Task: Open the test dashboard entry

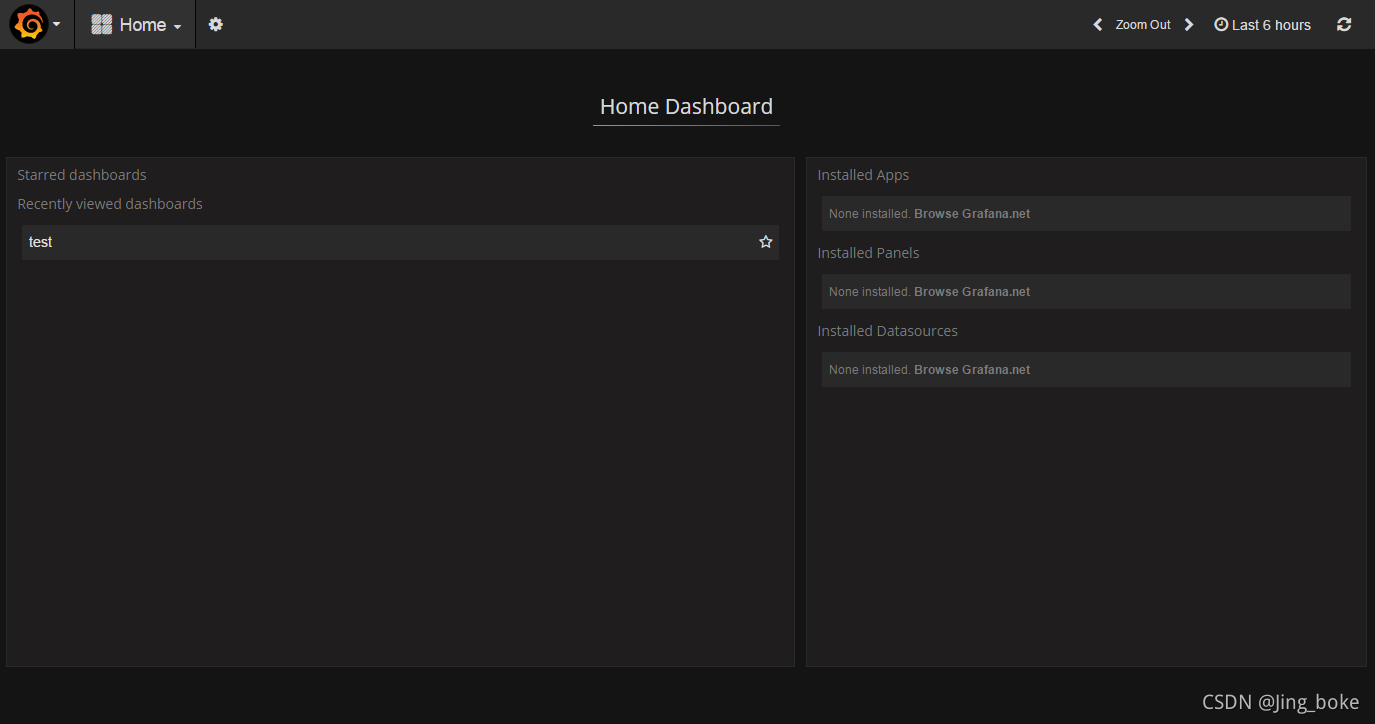Action: 400,242
